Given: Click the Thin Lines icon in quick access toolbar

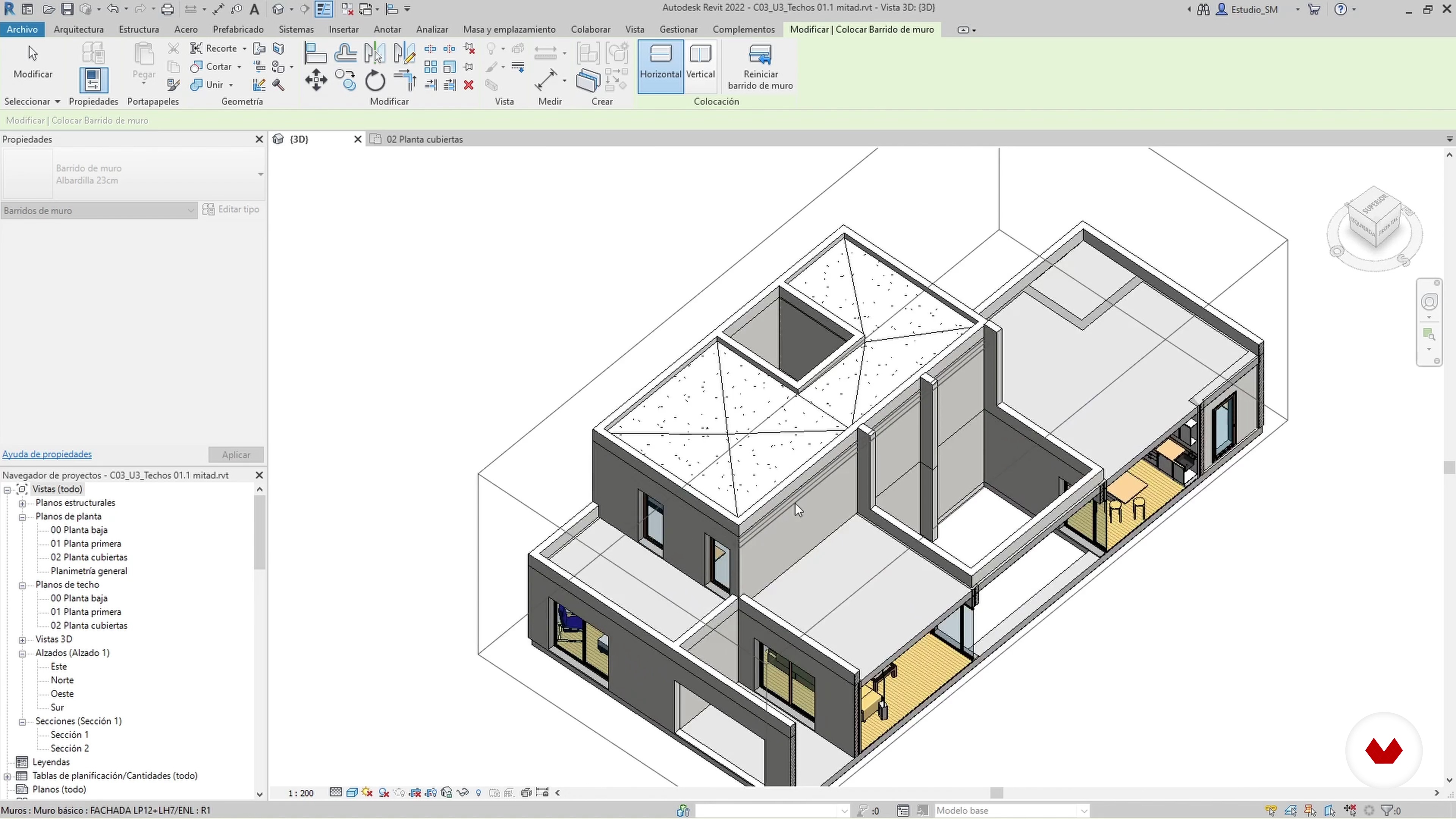Looking at the screenshot, I should 323,9.
